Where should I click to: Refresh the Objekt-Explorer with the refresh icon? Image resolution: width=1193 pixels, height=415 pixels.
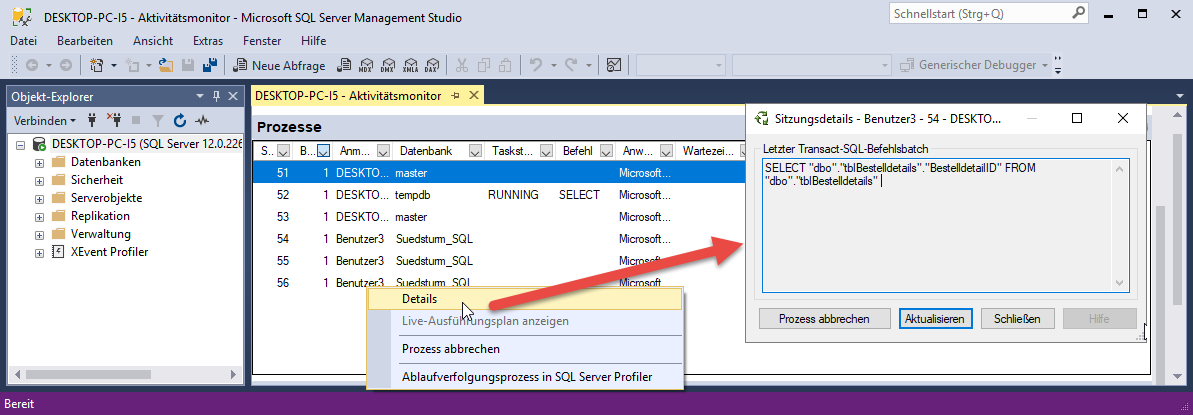[180, 120]
